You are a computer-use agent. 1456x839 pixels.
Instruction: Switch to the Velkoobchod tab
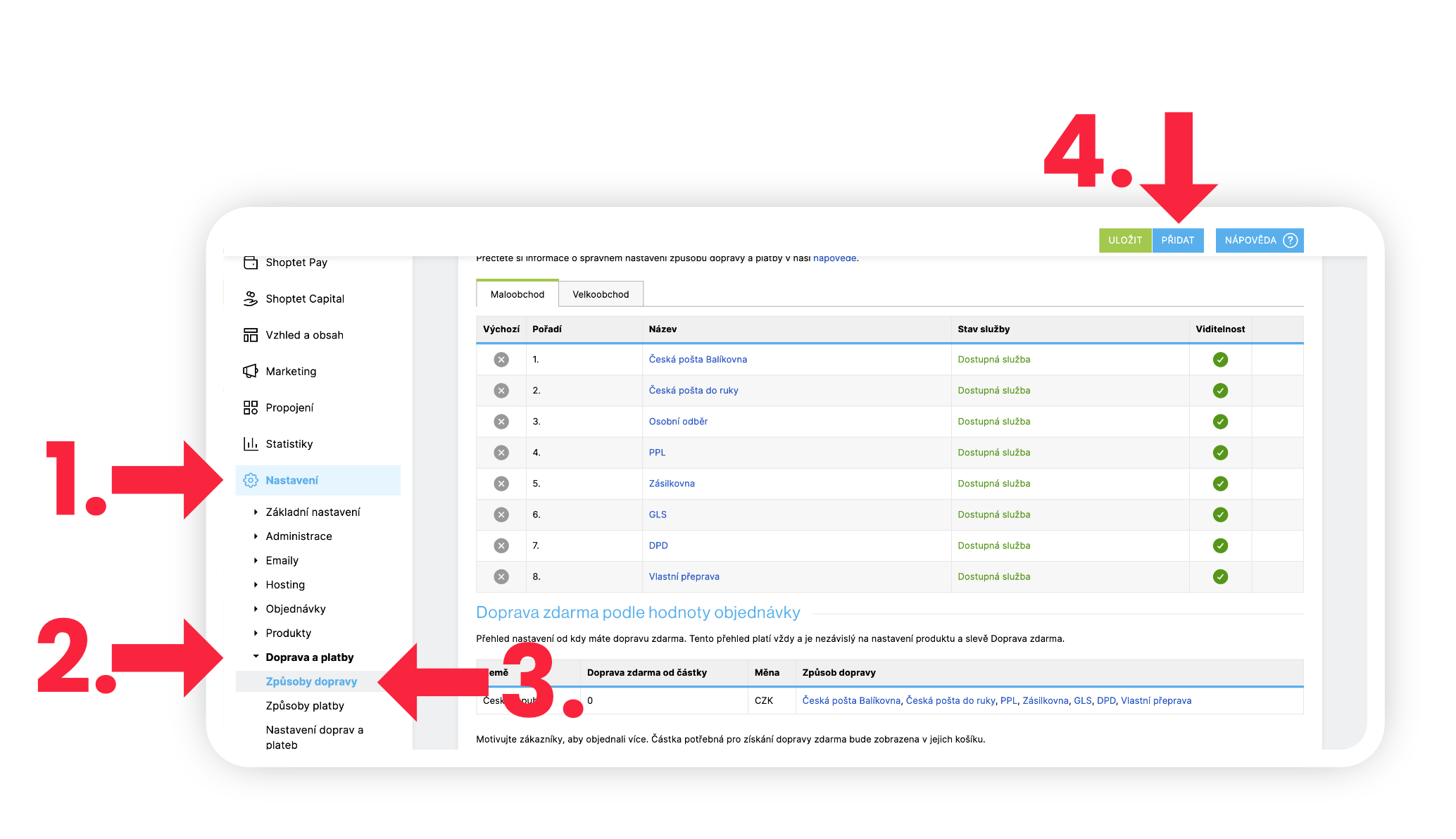[x=601, y=294]
